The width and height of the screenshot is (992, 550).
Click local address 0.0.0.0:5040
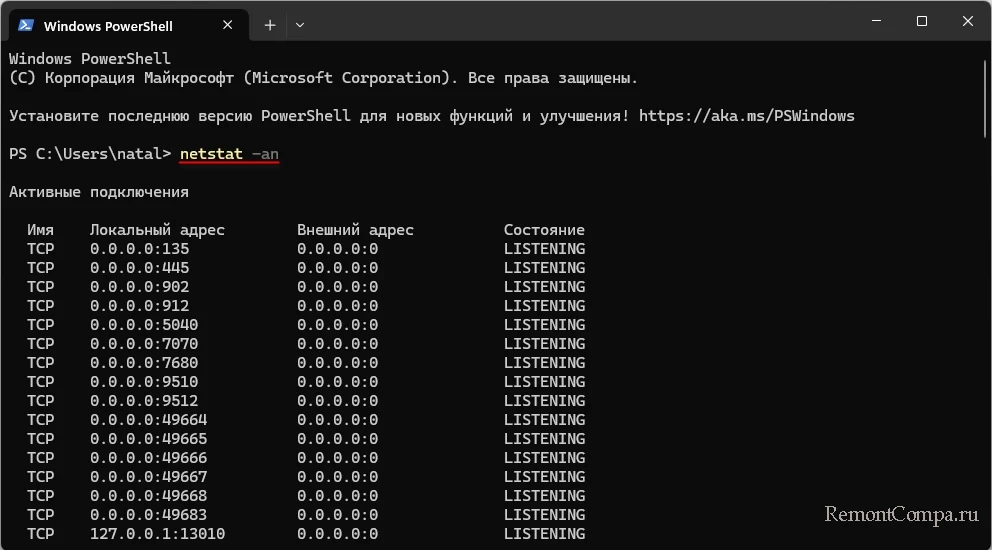tap(144, 325)
